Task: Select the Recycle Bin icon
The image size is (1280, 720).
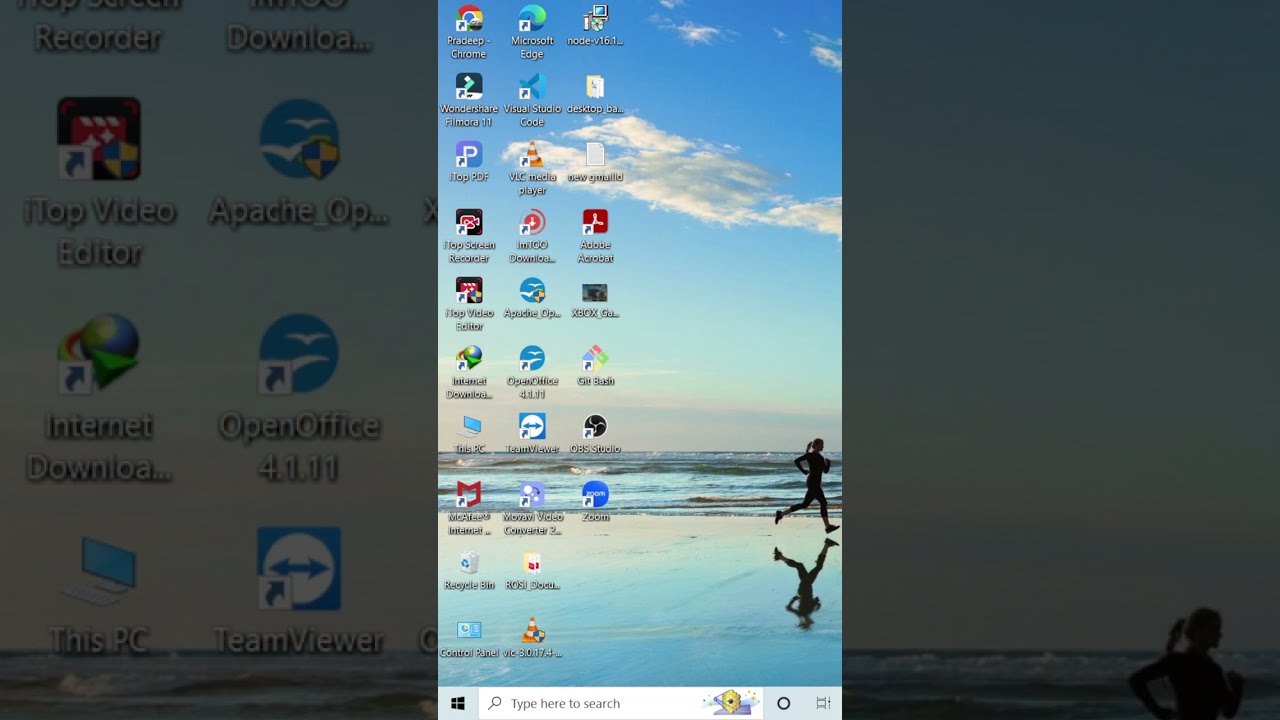Action: 468,569
